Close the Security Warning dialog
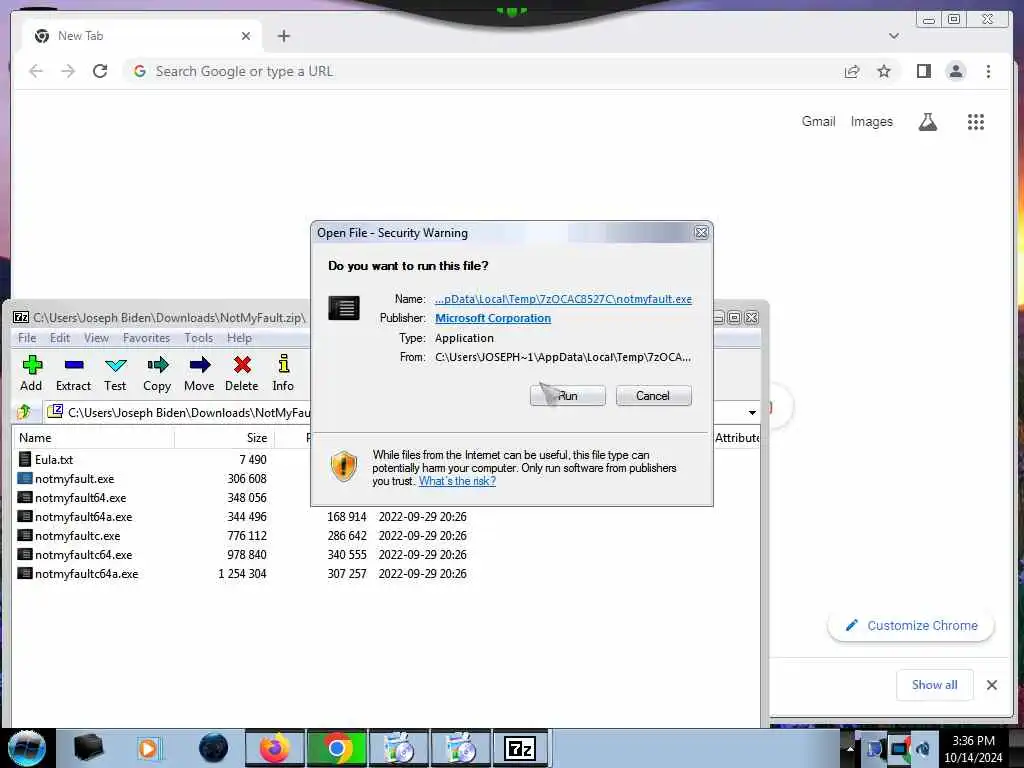Screen dimensions: 1024x768 (701, 232)
